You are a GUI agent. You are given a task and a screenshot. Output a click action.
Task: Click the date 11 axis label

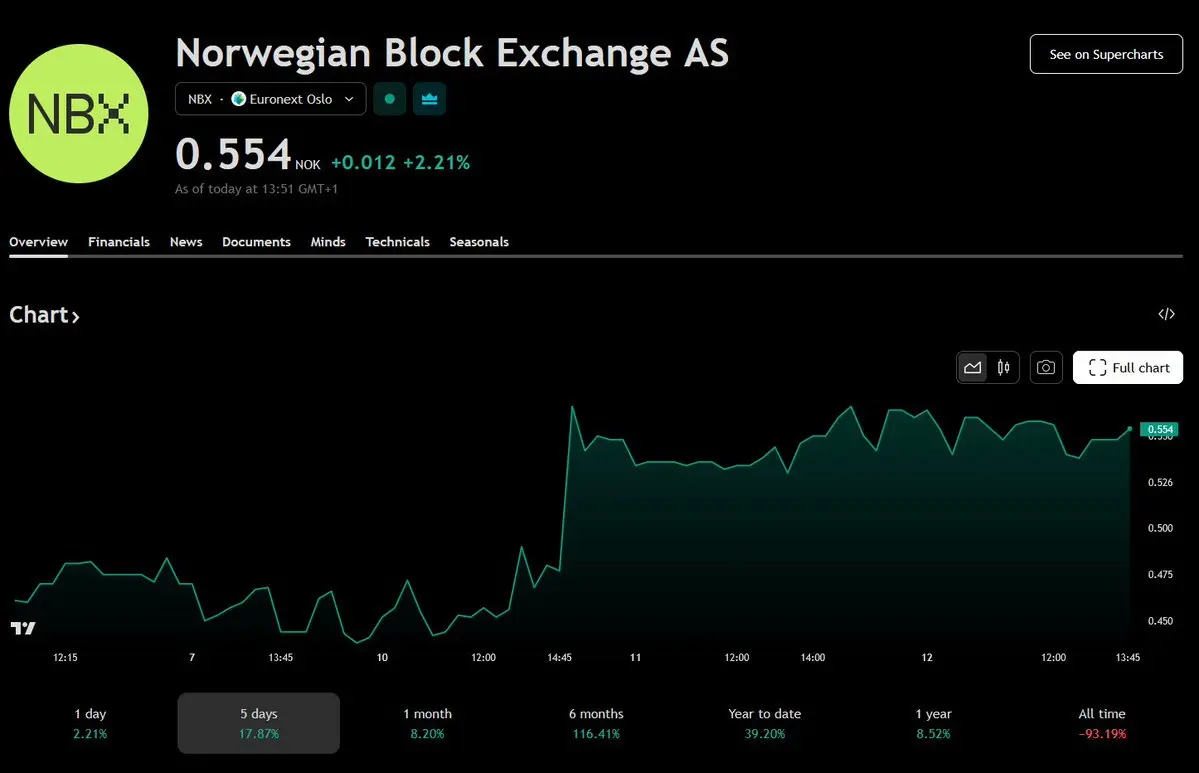(635, 658)
